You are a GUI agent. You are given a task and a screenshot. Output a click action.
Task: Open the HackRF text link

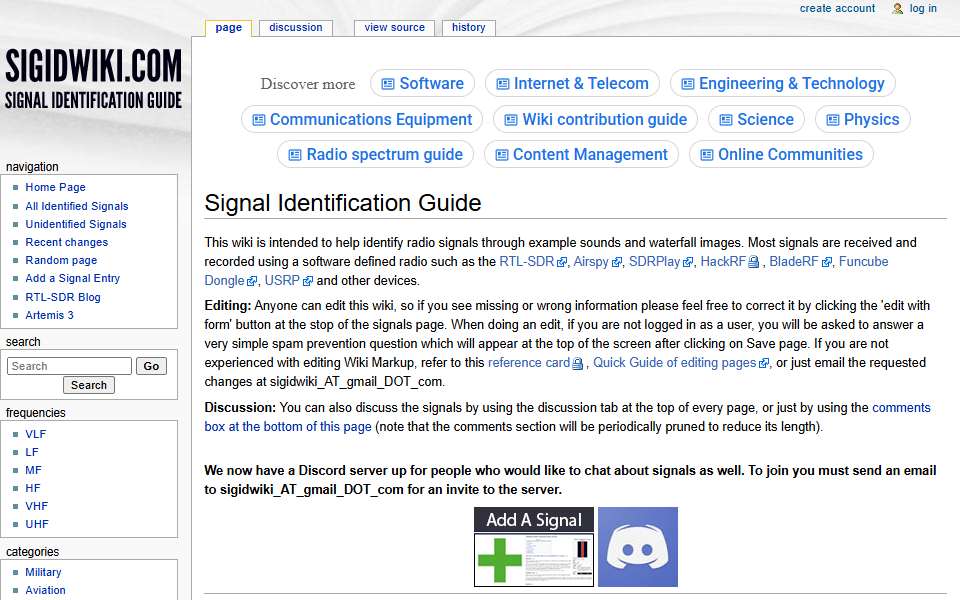(723, 261)
